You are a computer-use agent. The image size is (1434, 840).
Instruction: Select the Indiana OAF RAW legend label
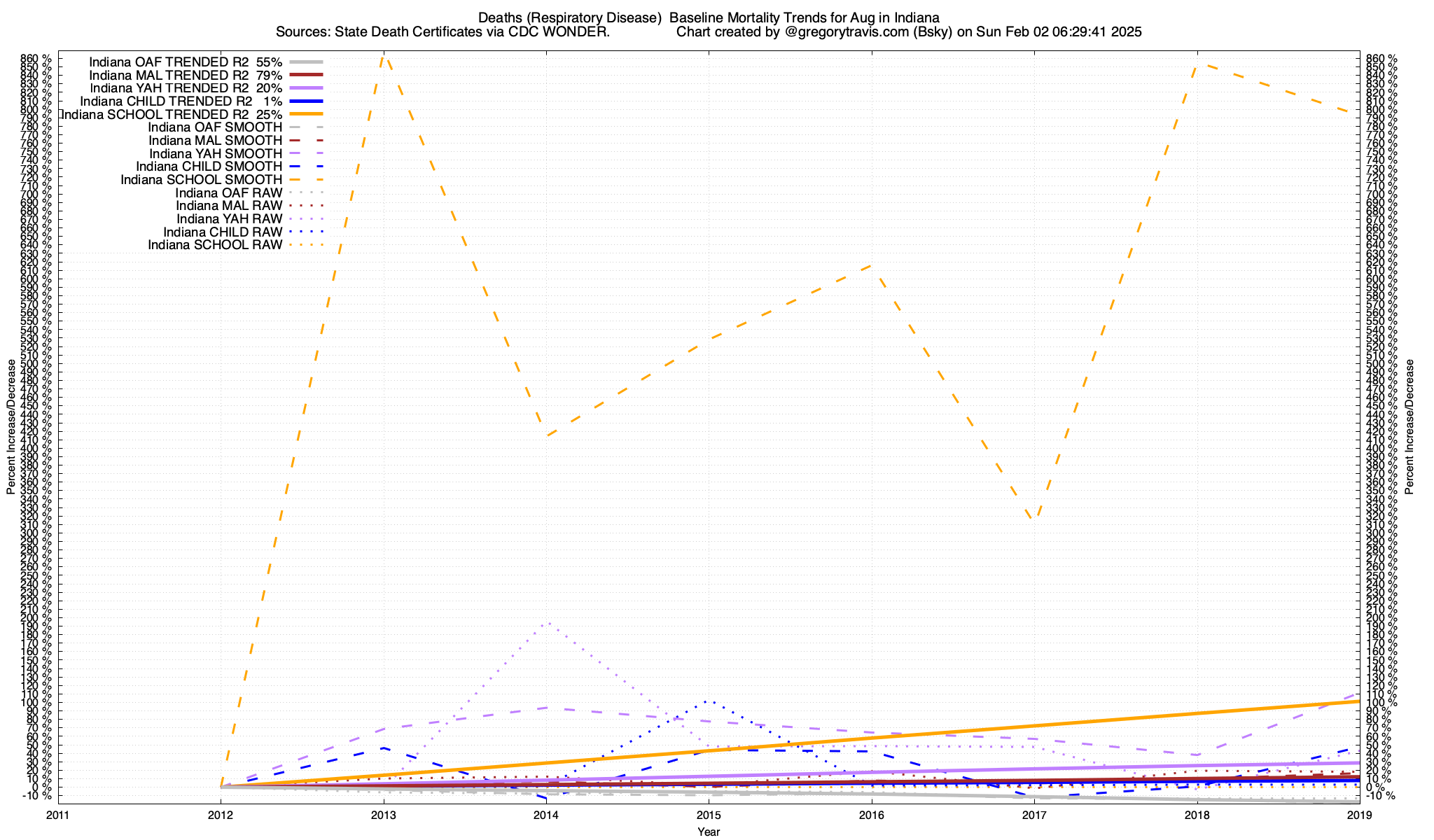(x=228, y=193)
